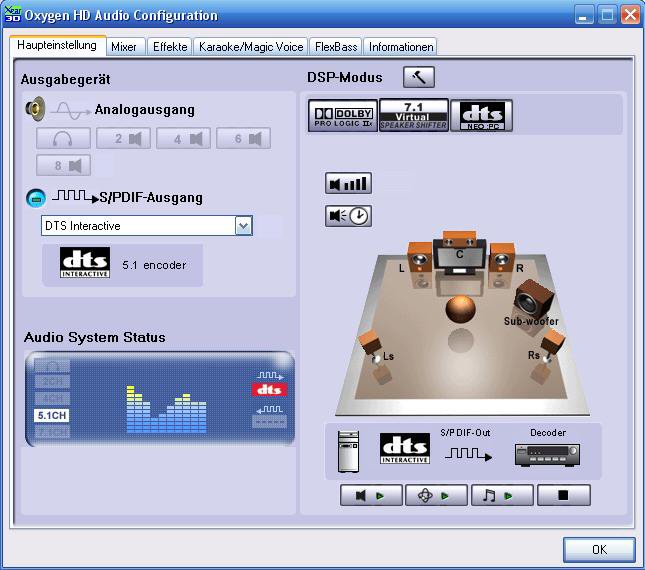Open the Karaoke/Magic Voice tab
Viewport: 645px width, 570px height.
[251, 47]
